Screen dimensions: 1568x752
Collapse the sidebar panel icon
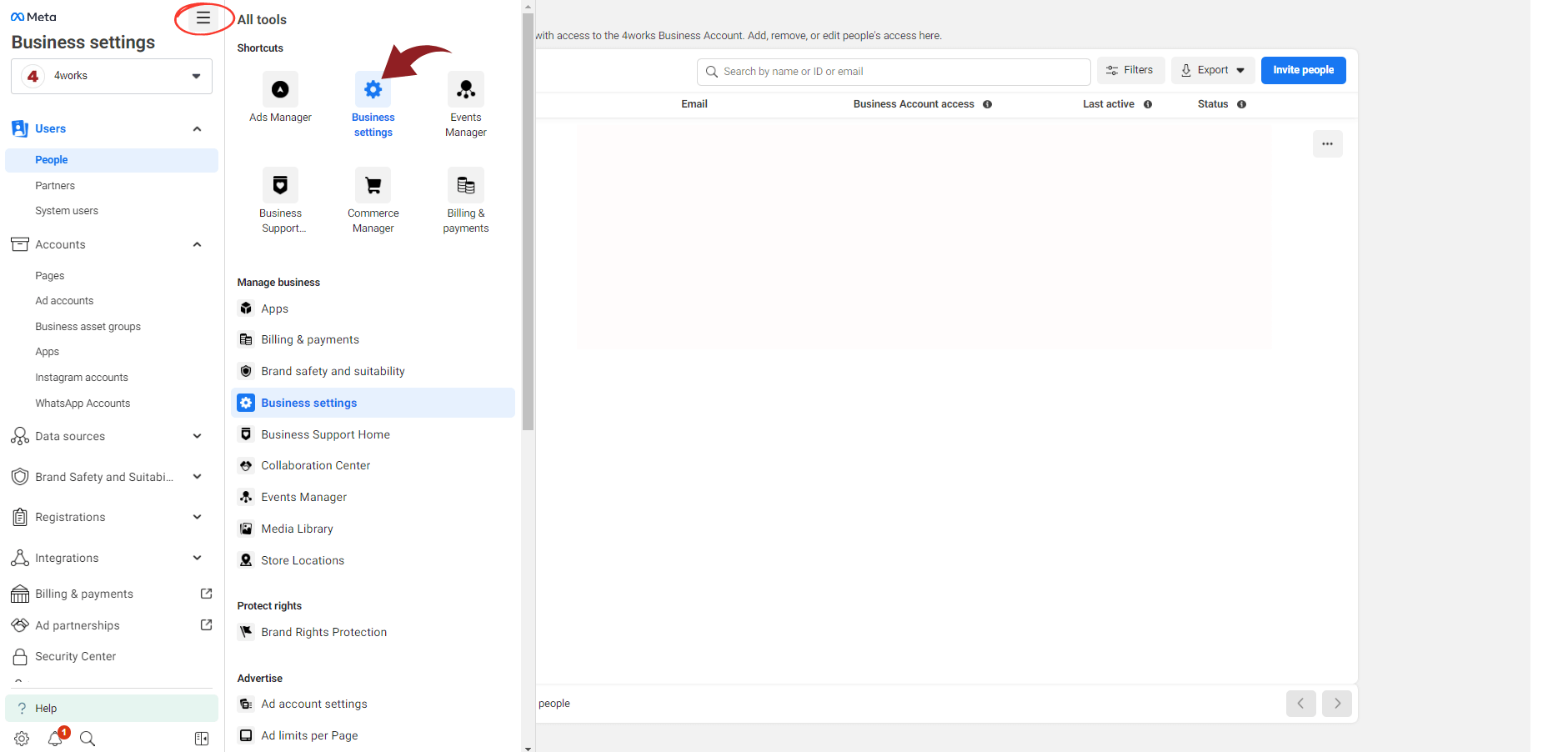202,739
